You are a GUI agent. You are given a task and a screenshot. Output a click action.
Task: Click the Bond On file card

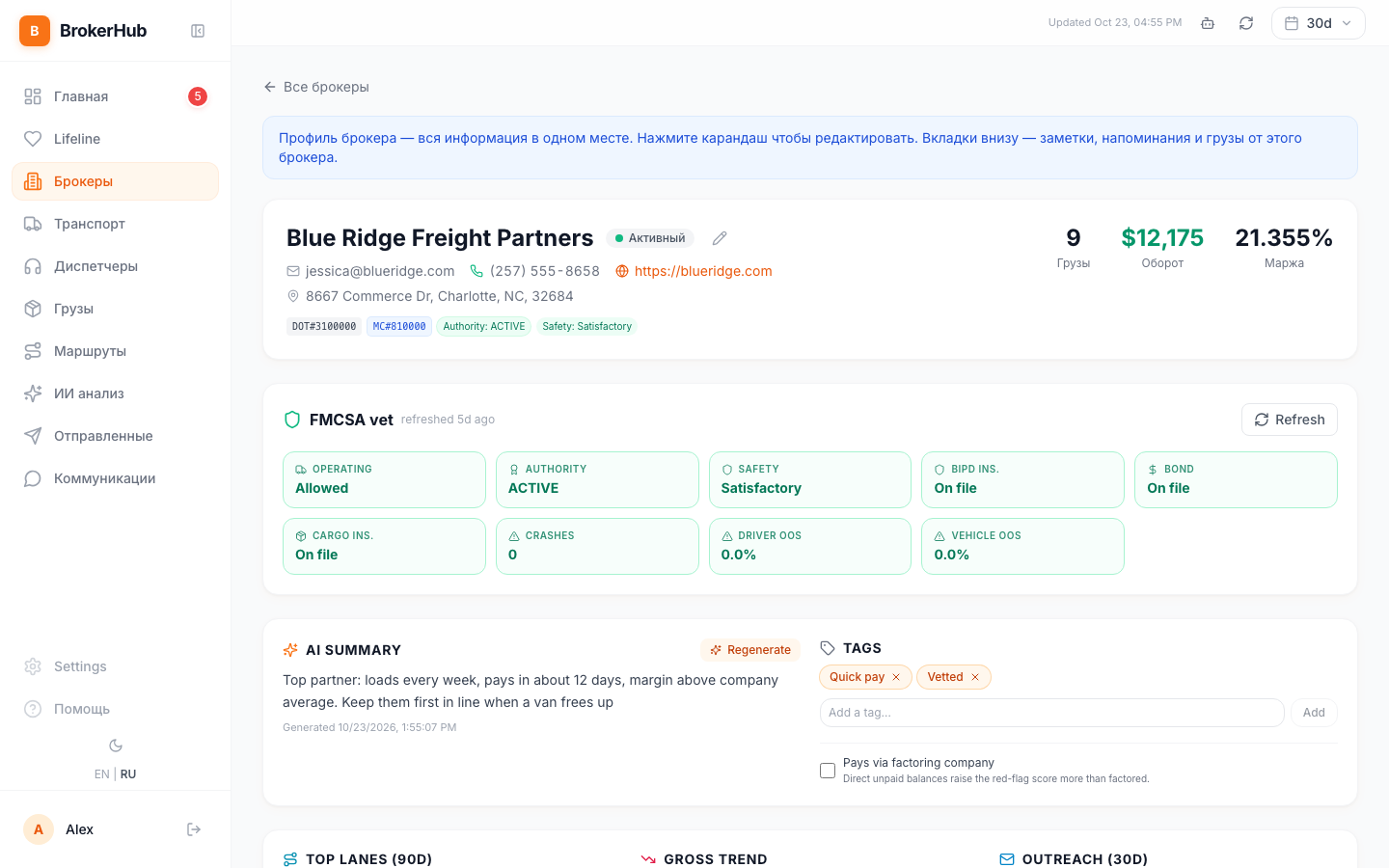click(1236, 479)
